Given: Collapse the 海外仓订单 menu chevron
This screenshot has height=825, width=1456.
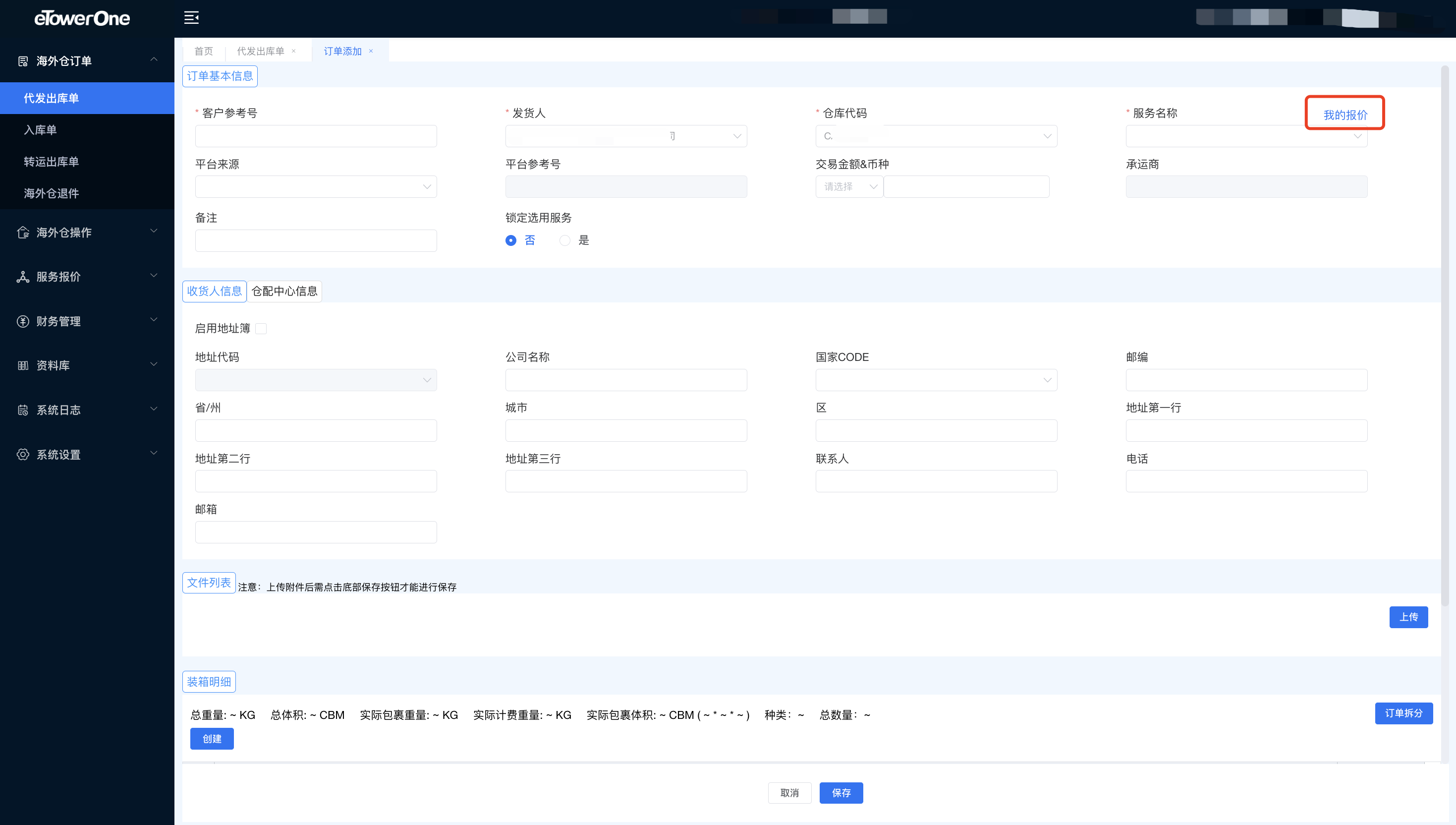Looking at the screenshot, I should point(154,59).
